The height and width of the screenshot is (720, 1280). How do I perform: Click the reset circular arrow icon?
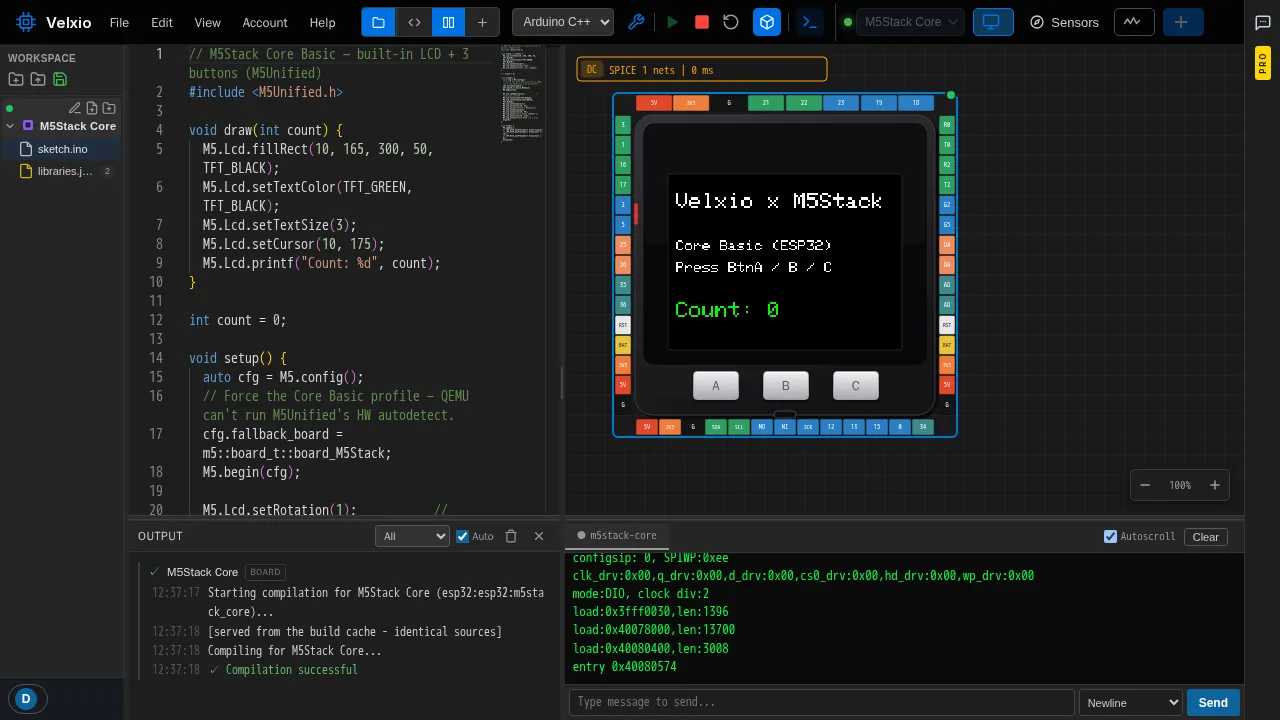731,22
